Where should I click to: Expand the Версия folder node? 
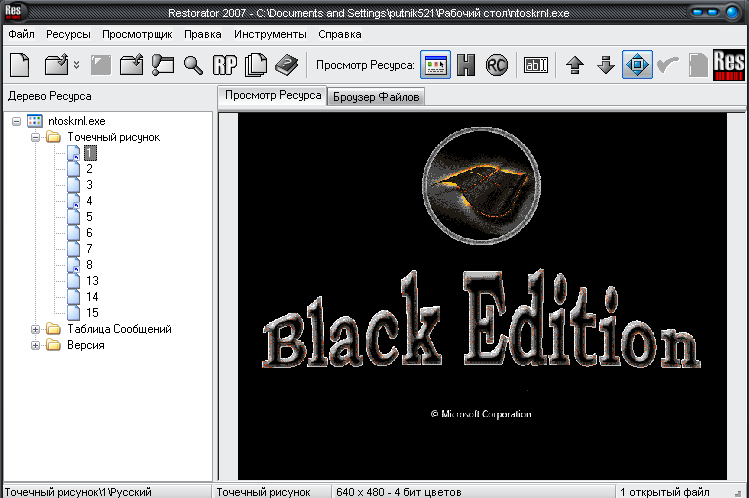click(37, 345)
